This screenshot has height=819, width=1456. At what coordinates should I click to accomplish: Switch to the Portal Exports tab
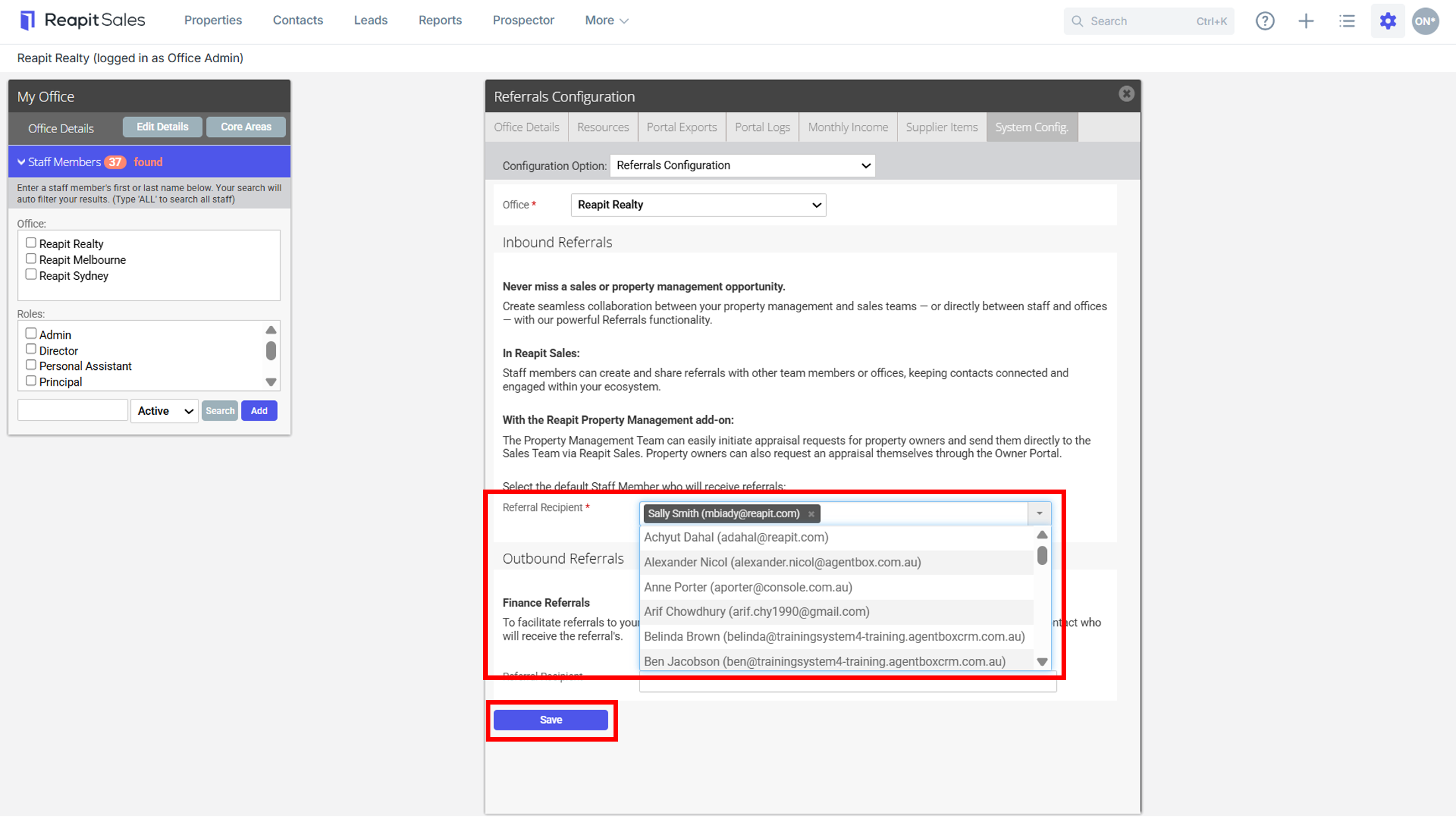(x=682, y=127)
